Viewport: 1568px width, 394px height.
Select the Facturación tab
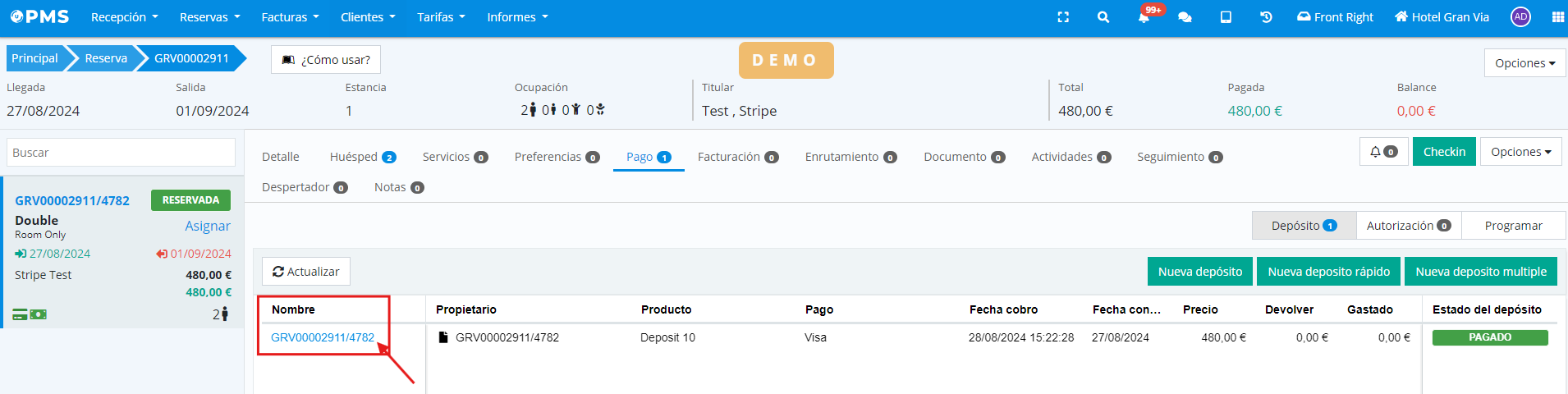tap(737, 157)
